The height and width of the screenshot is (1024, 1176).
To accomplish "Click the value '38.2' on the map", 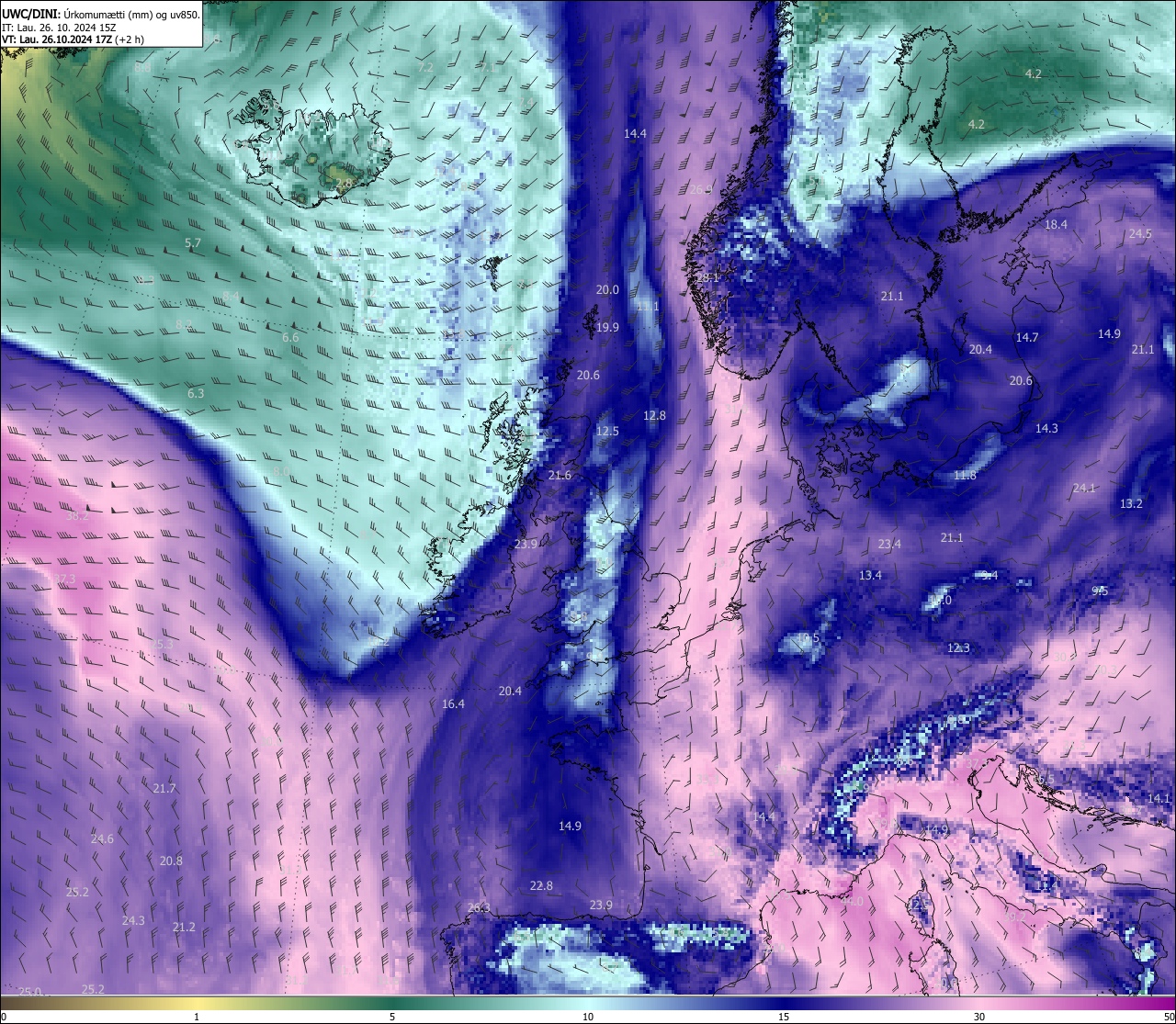I will point(77,517).
